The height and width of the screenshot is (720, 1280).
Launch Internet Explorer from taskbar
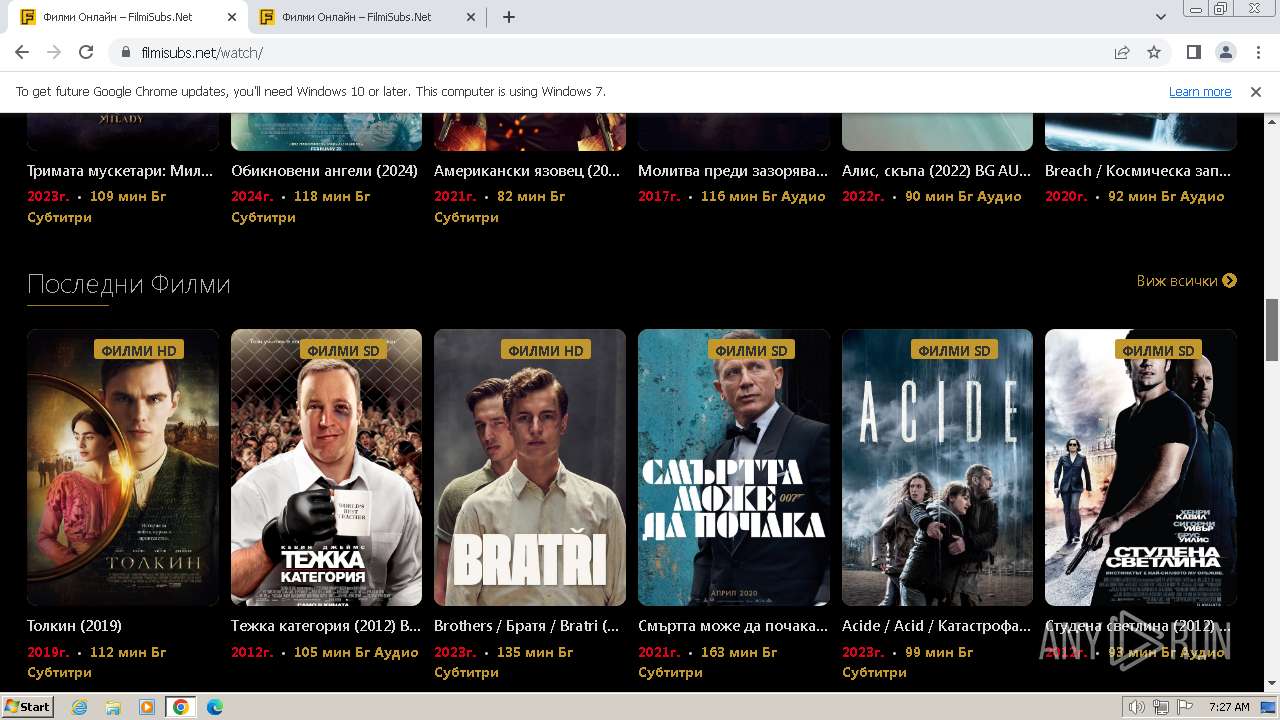tap(80, 707)
